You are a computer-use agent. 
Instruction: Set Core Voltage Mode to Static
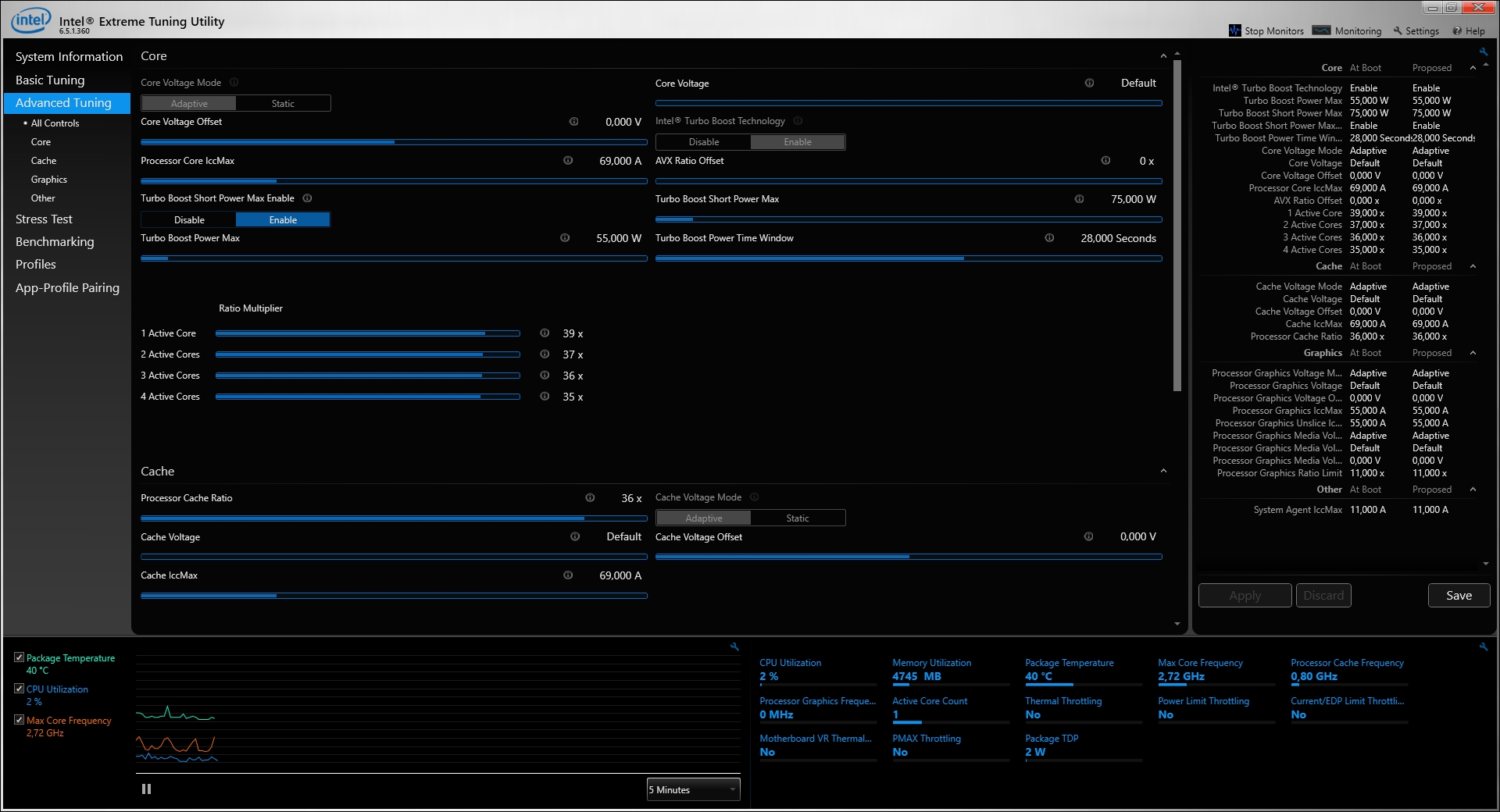pos(283,104)
